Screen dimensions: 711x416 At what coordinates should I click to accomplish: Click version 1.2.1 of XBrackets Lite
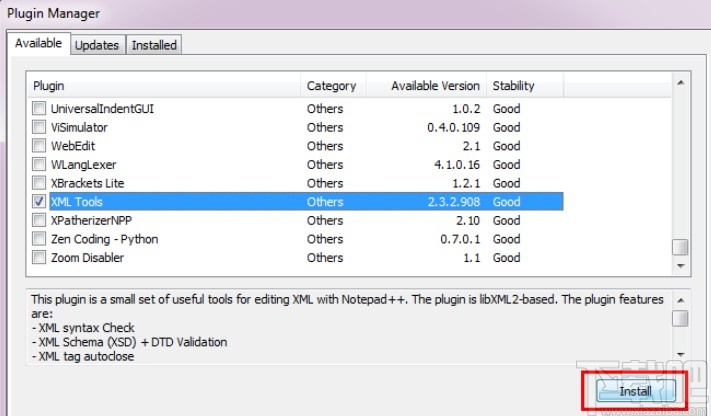pos(466,183)
